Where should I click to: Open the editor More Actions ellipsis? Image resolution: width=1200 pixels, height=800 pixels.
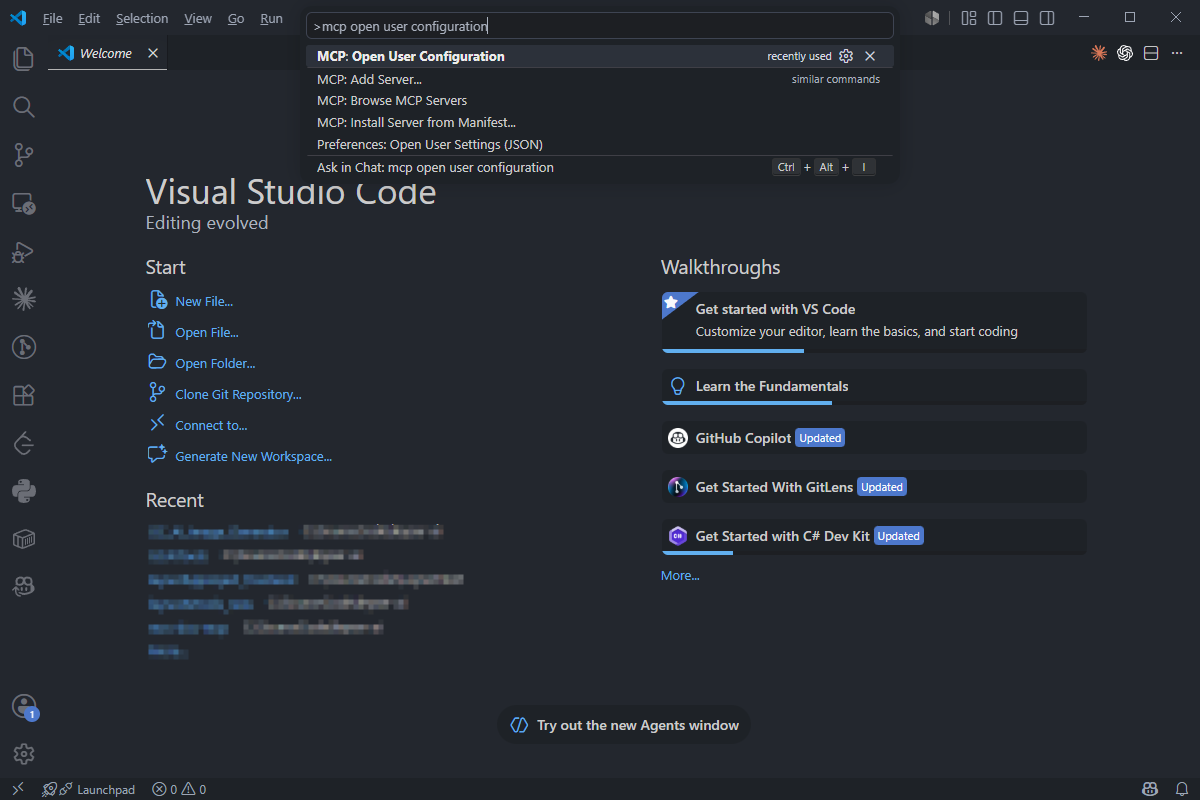[x=1177, y=53]
